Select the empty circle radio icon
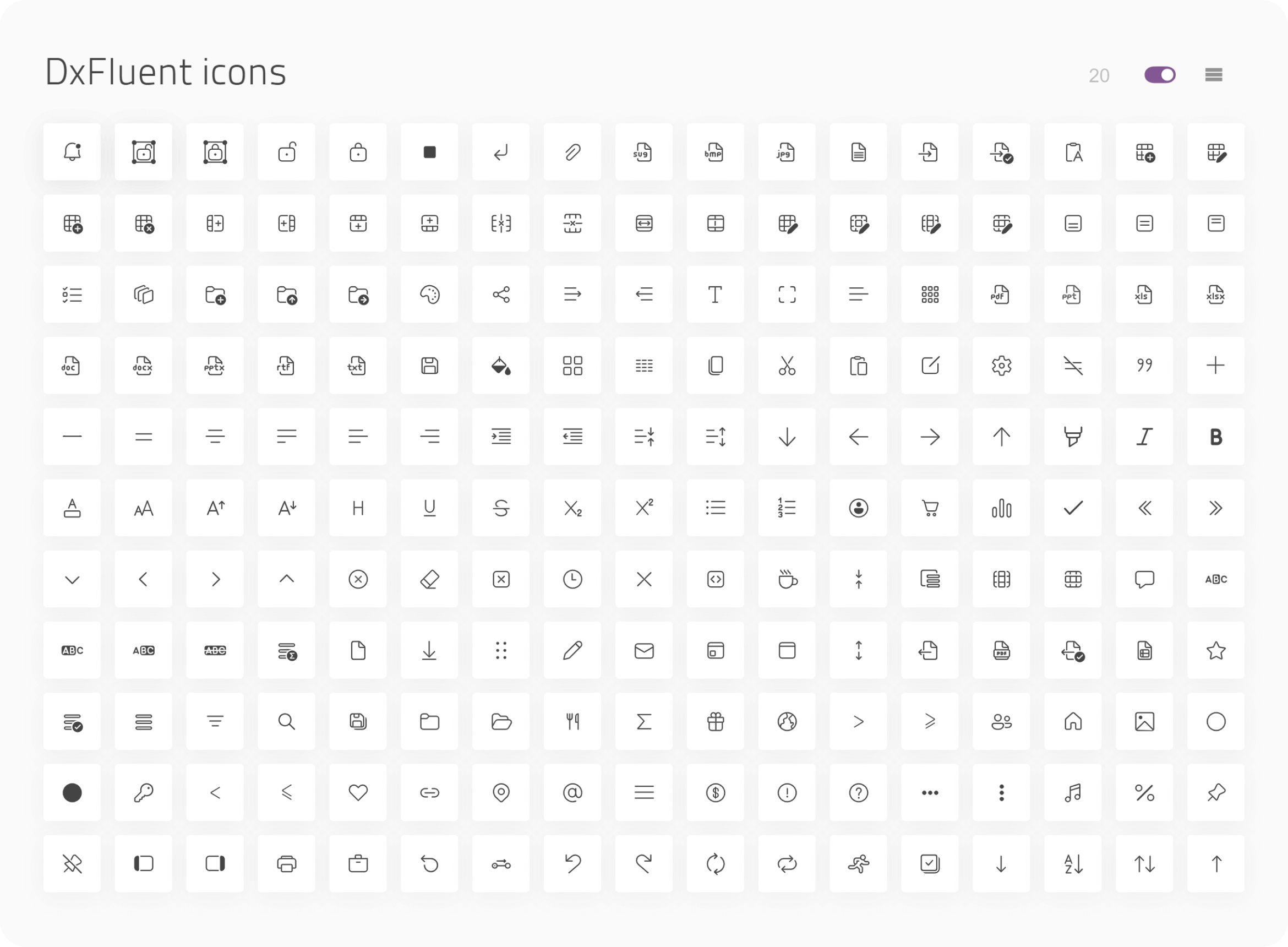The height and width of the screenshot is (947, 1288). [1215, 722]
